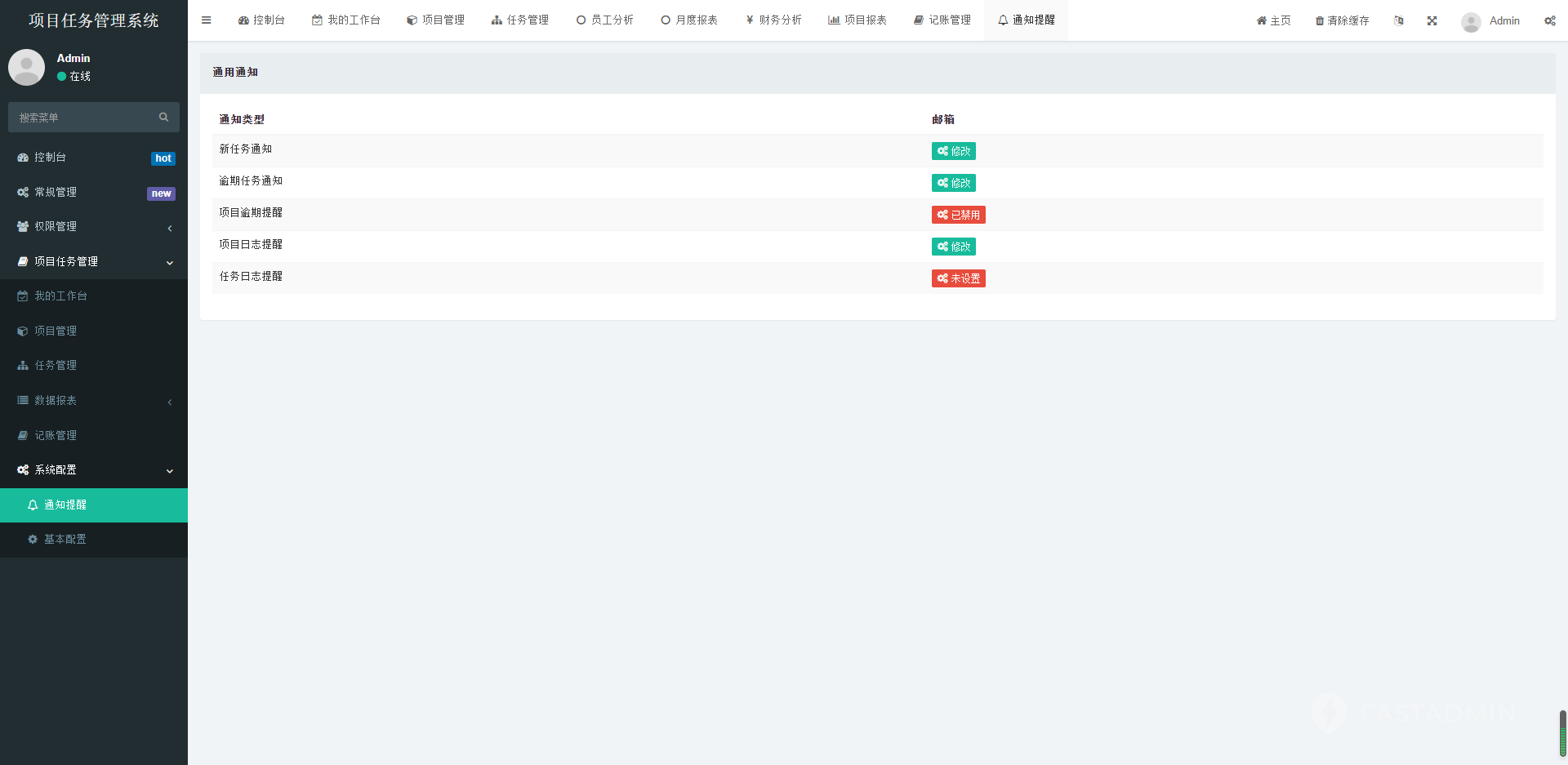Click the fullscreen expand icon
Viewport: 1568px width, 765px height.
pyautogui.click(x=1432, y=20)
